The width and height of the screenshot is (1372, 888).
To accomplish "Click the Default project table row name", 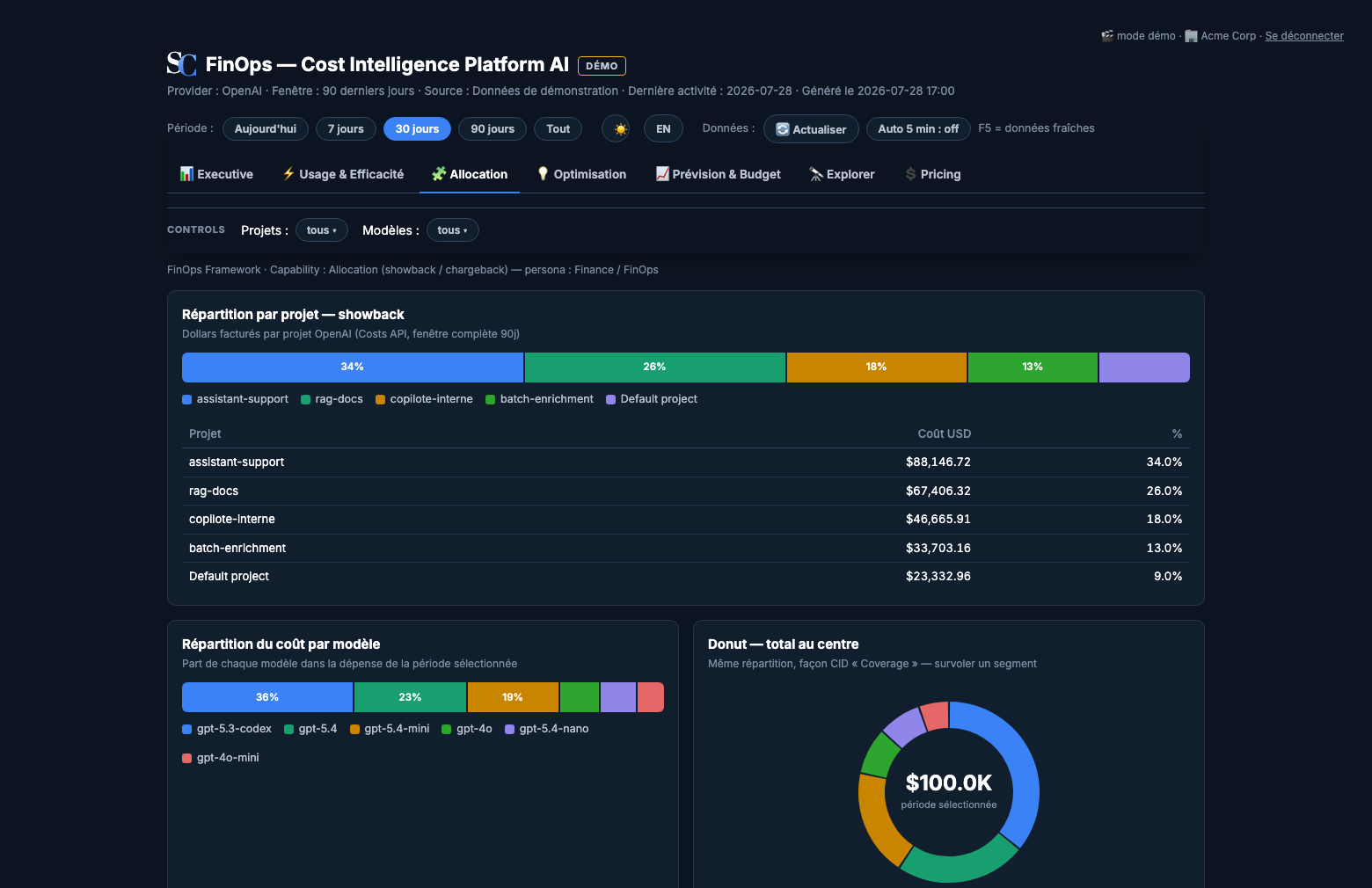I will [229, 576].
